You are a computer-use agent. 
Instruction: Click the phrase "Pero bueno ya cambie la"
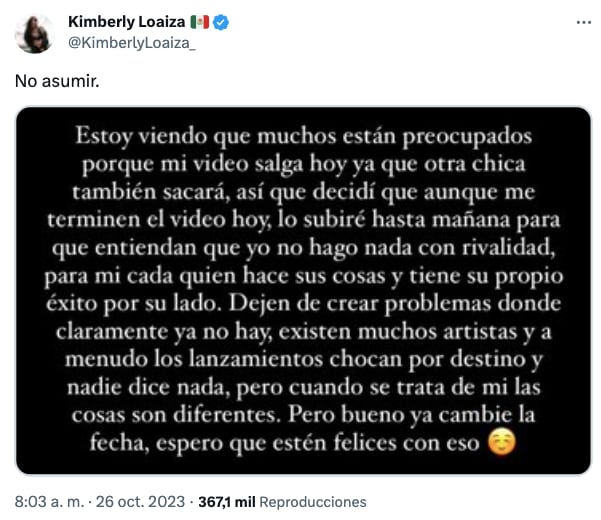click(411, 415)
